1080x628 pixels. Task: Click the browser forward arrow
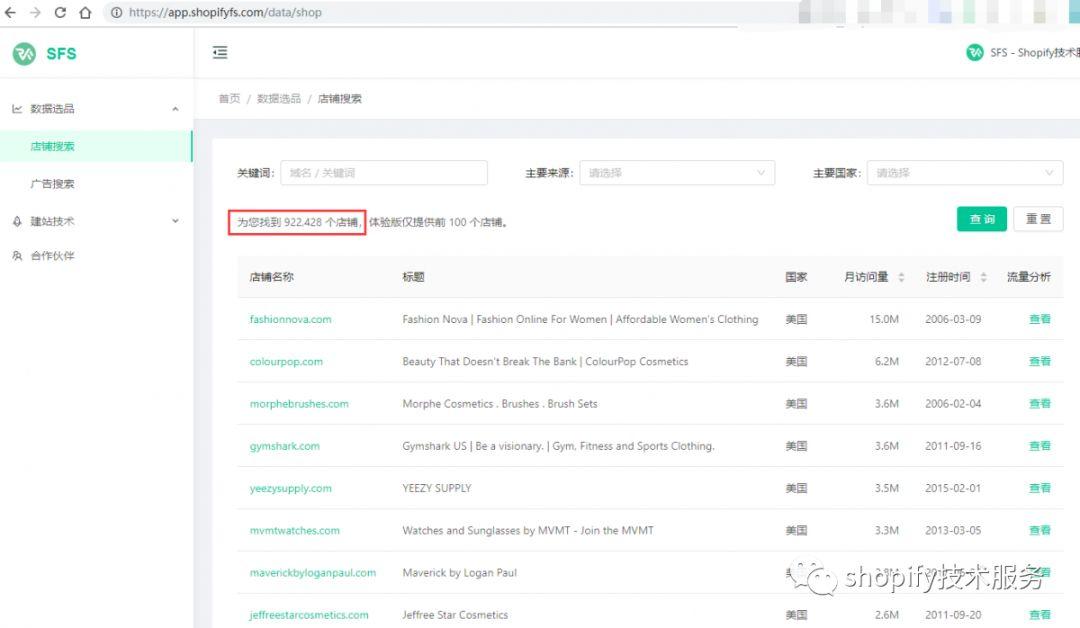point(35,12)
